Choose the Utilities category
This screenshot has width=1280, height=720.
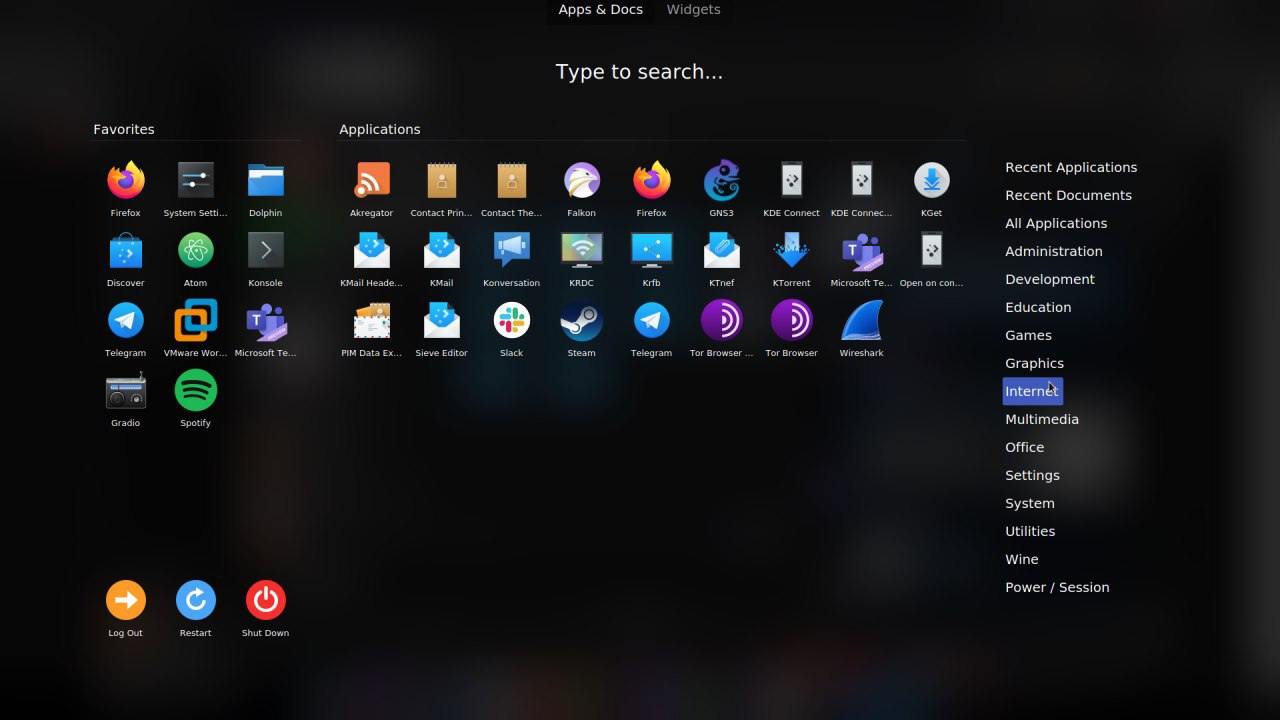[1030, 531]
